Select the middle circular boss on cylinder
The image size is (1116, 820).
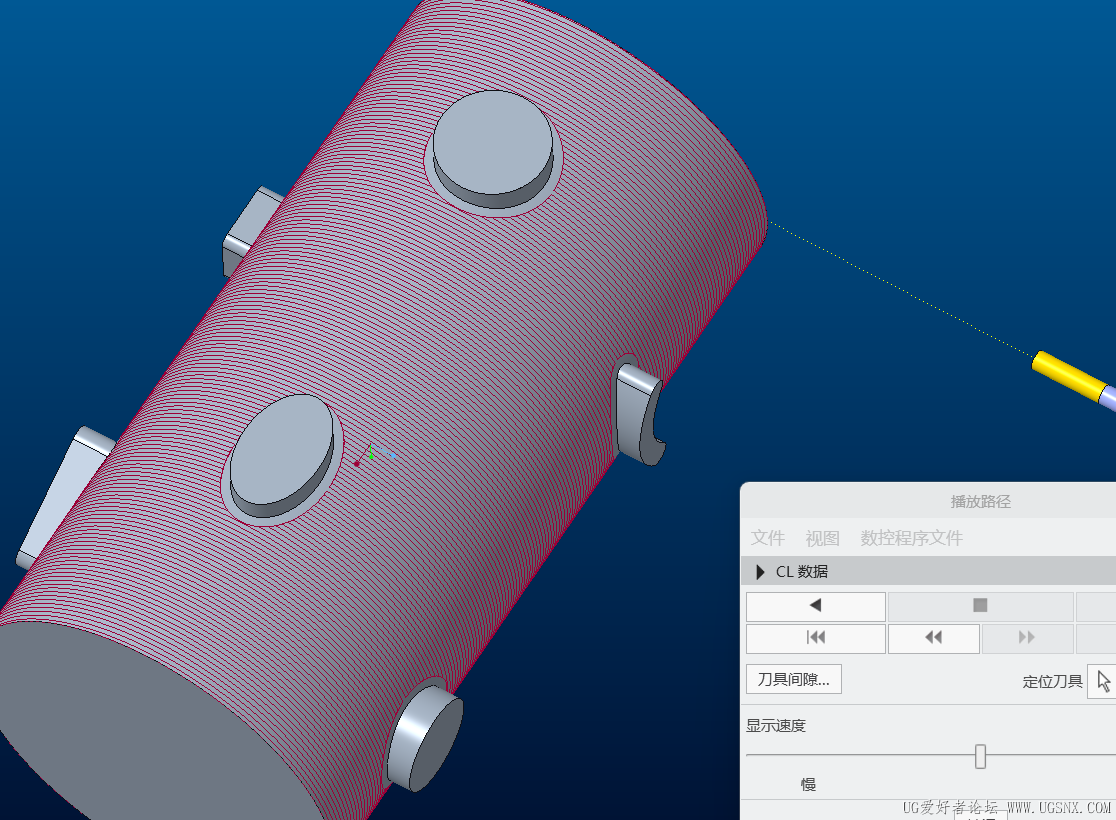[282, 456]
